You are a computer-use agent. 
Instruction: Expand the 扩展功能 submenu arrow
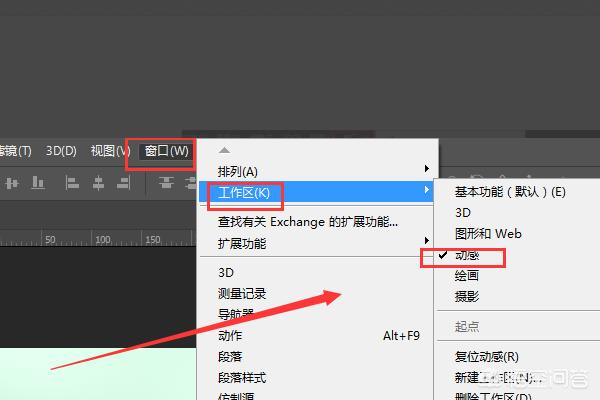click(427, 240)
